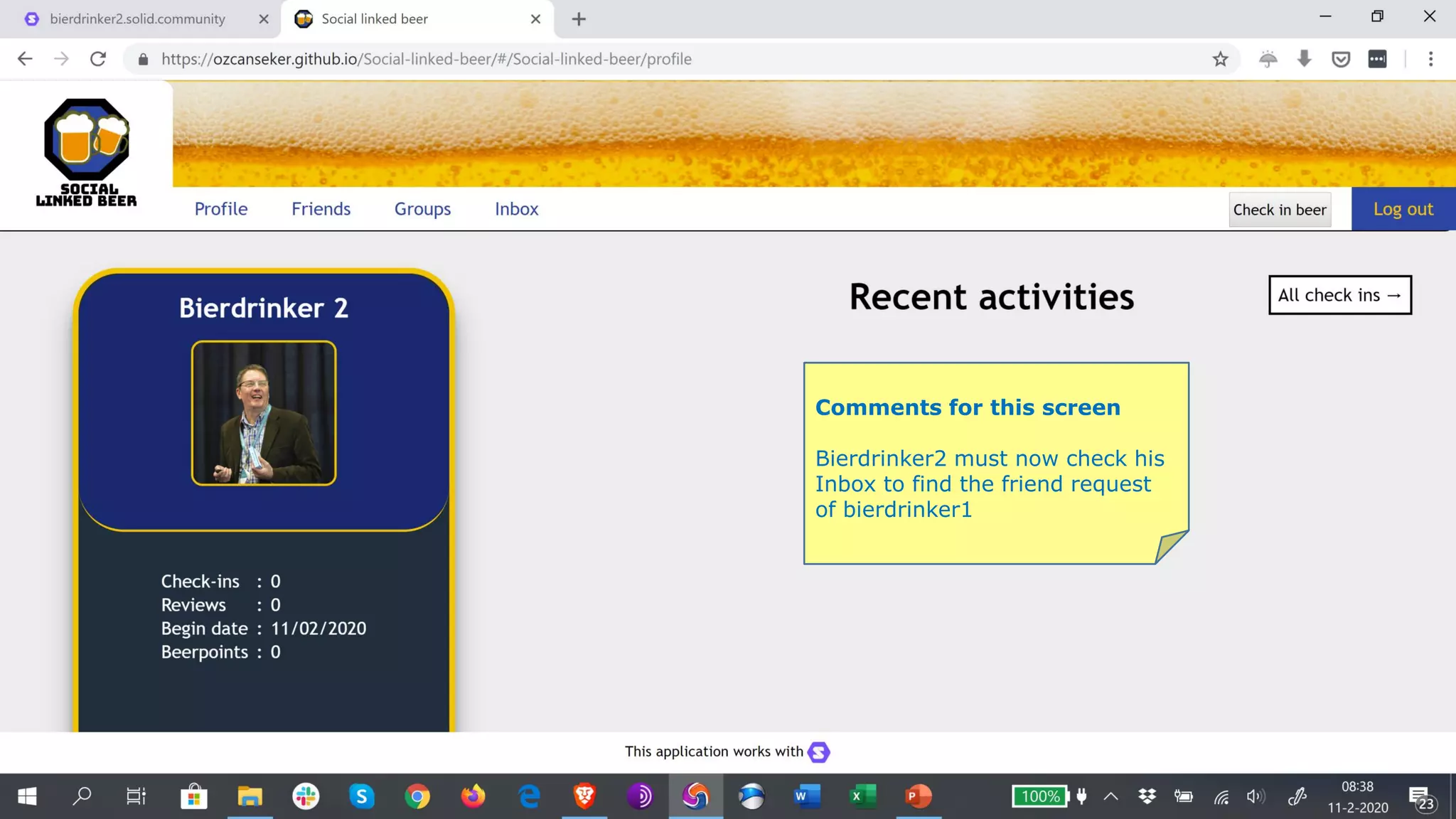Click the "Bierdrinker 2" name text
This screenshot has width=1456, height=819.
point(264,308)
